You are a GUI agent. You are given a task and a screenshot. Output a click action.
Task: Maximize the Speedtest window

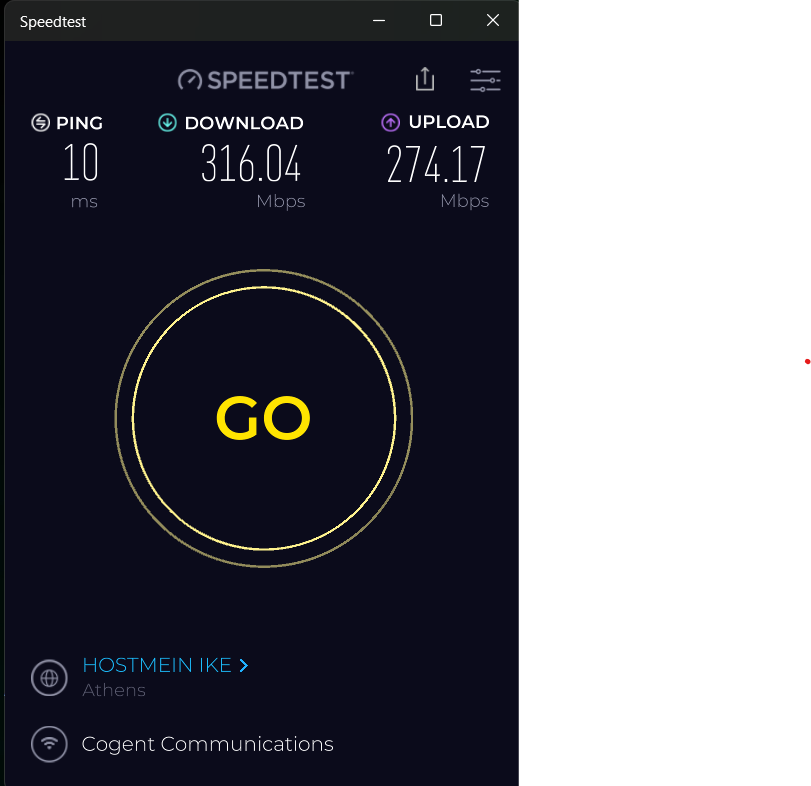[436, 21]
